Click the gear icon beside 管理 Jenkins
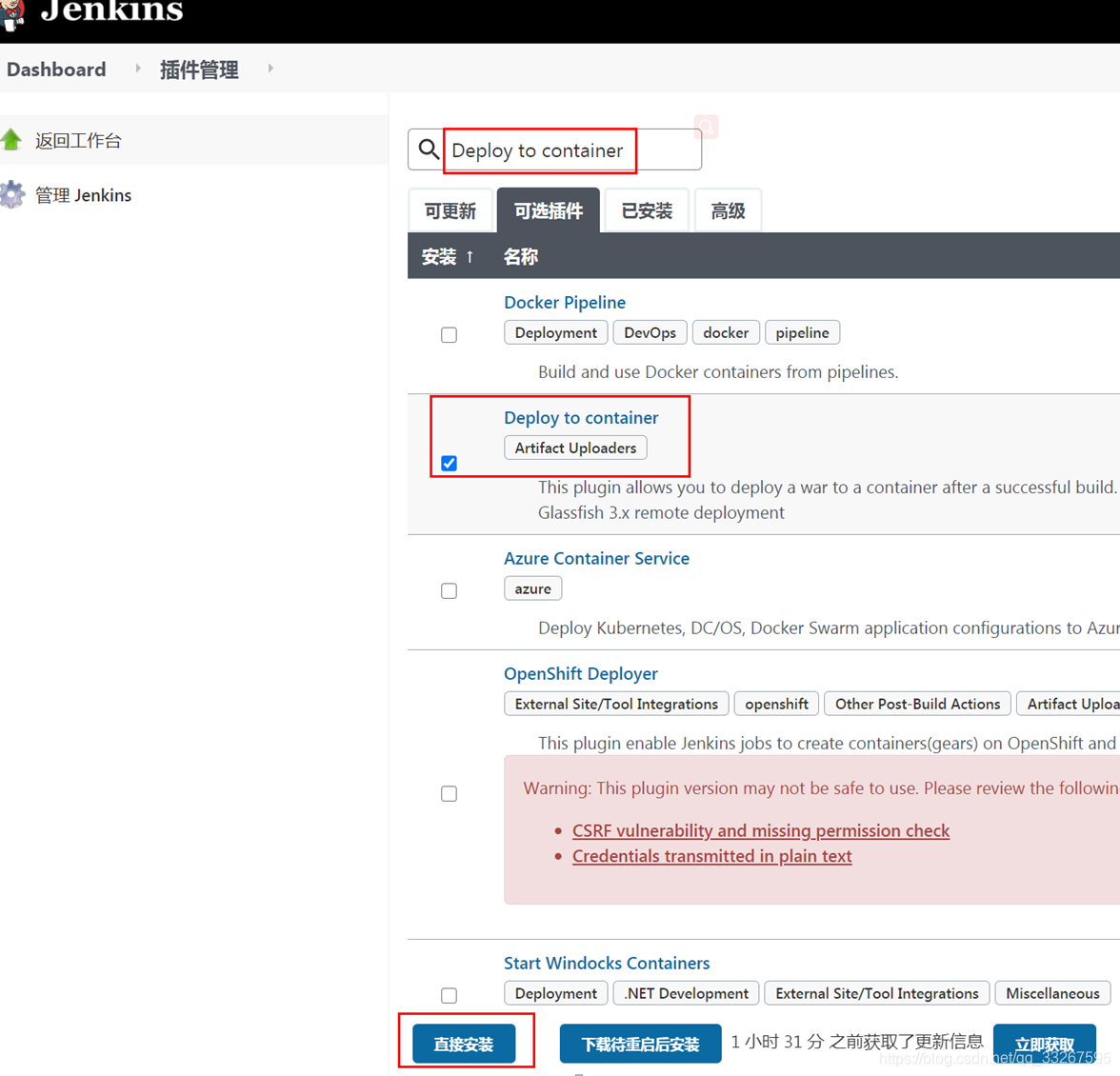The image size is (1120, 1076). 11,195
